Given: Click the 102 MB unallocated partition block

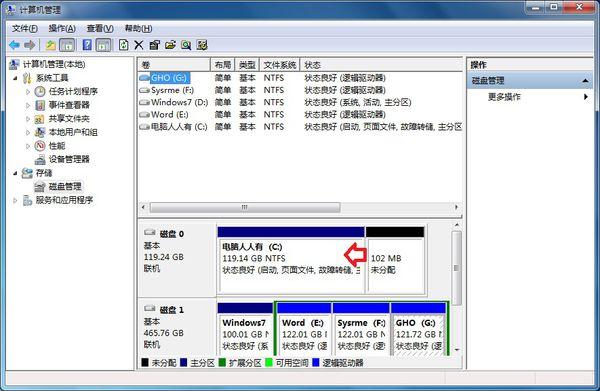Looking at the screenshot, I should [395, 260].
